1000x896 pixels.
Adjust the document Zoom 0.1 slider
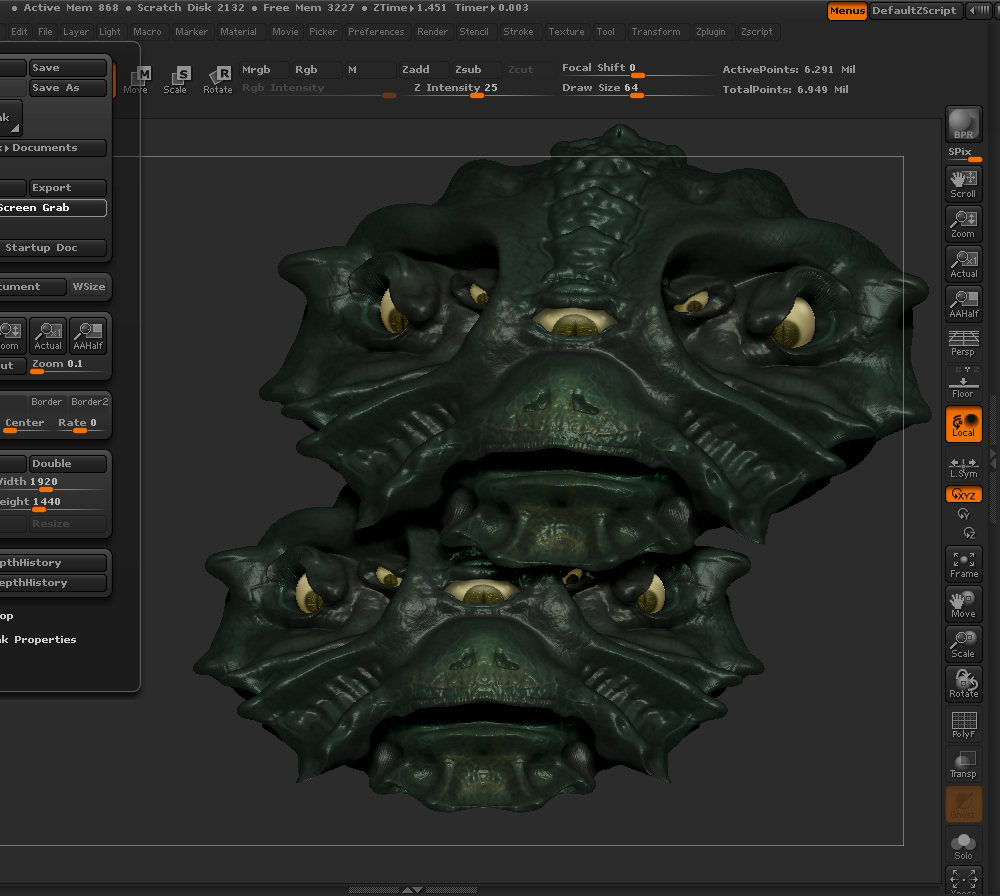coord(68,365)
